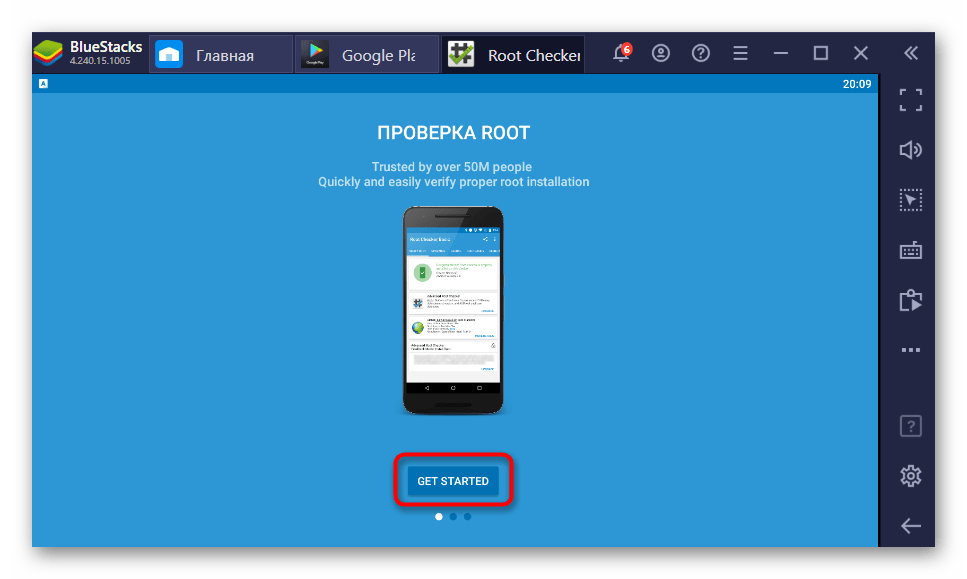
Task: Open BlueStacks settings gear
Action: tap(911, 475)
